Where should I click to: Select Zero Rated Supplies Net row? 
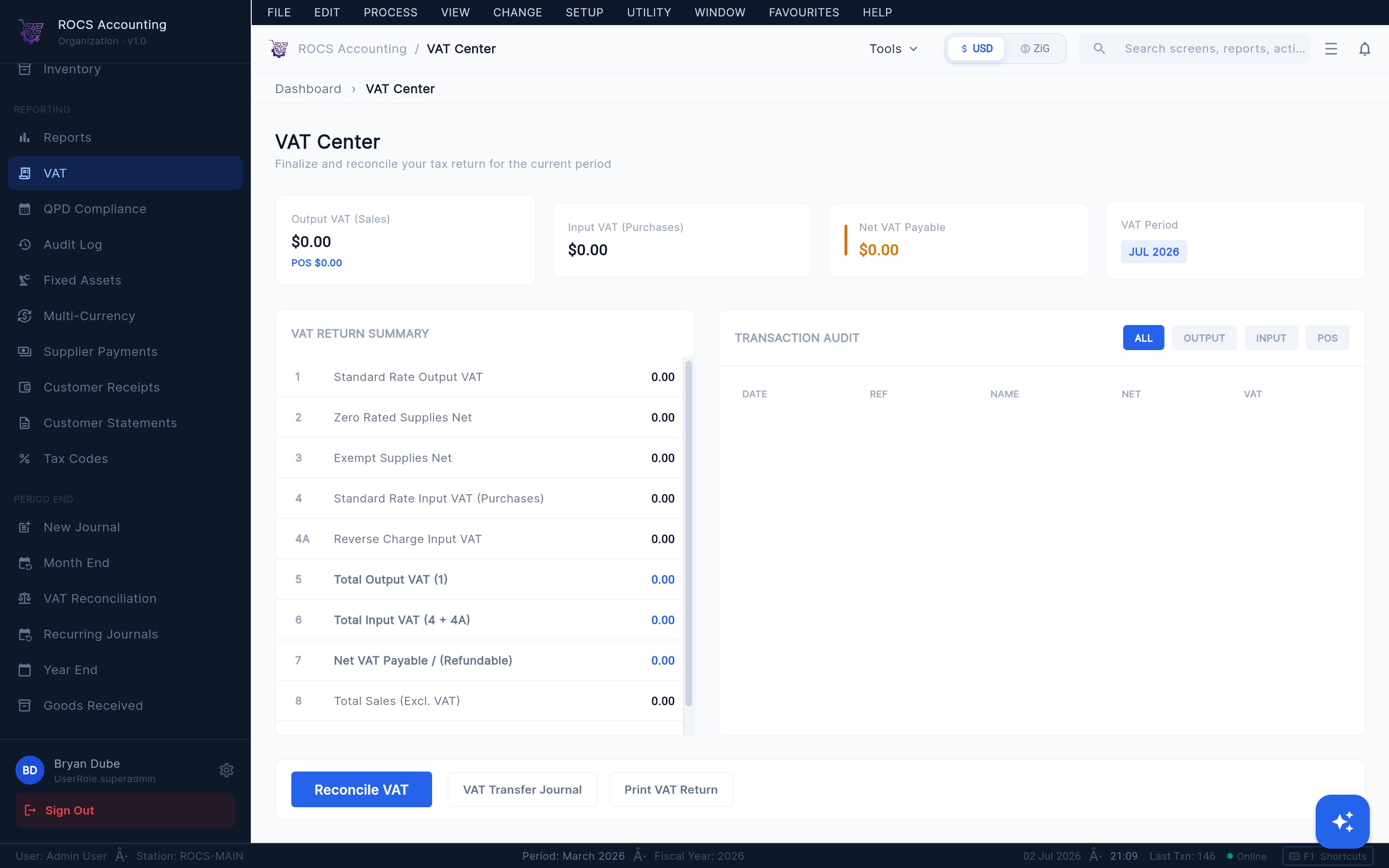479,417
